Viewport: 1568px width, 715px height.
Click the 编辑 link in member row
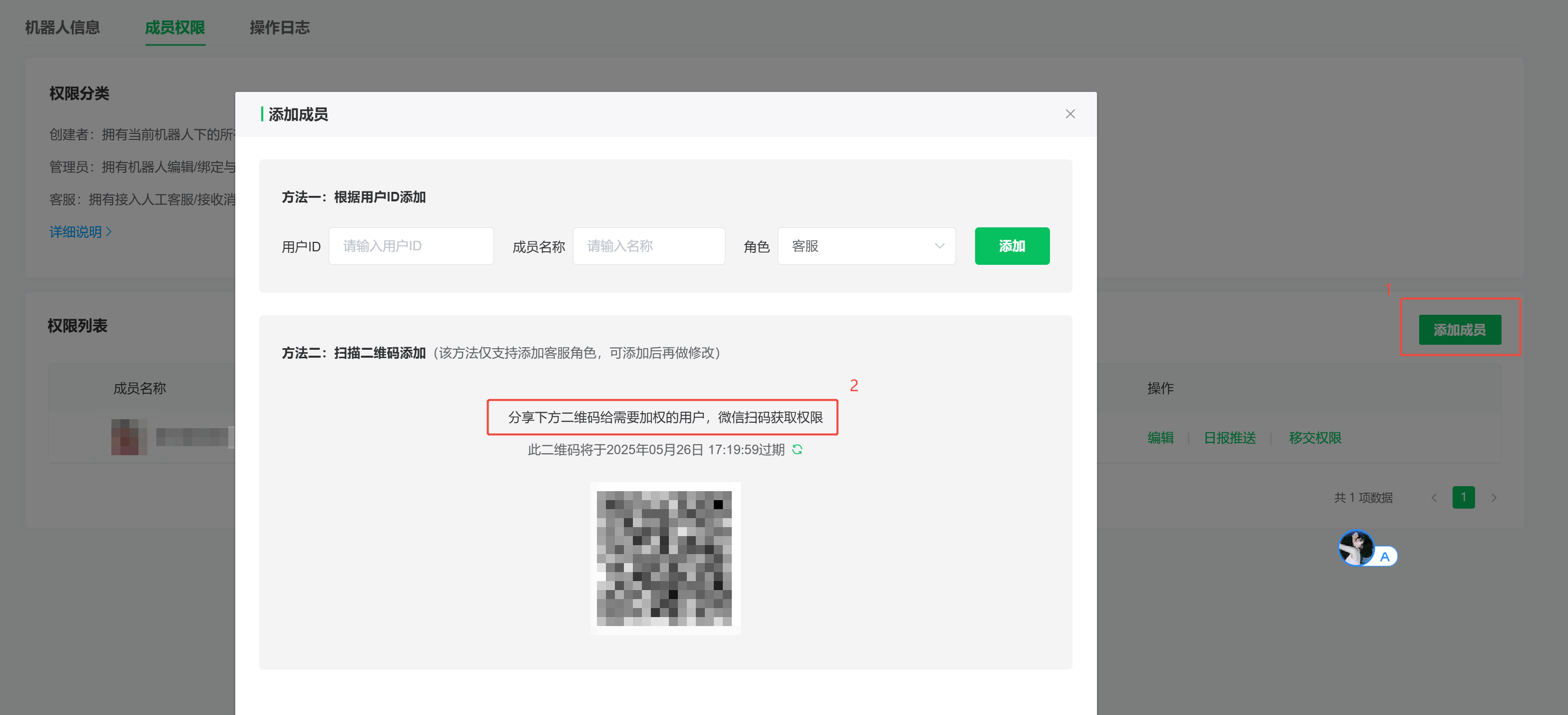pos(1160,438)
